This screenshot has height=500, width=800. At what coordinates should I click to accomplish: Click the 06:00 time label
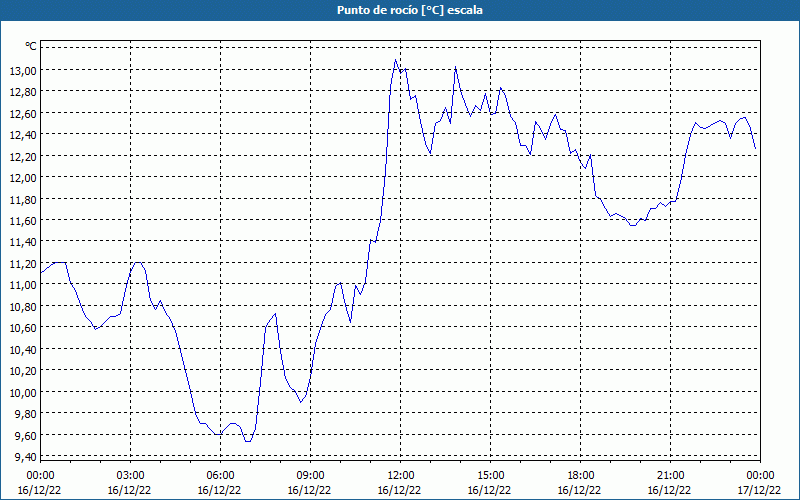pyautogui.click(x=220, y=475)
